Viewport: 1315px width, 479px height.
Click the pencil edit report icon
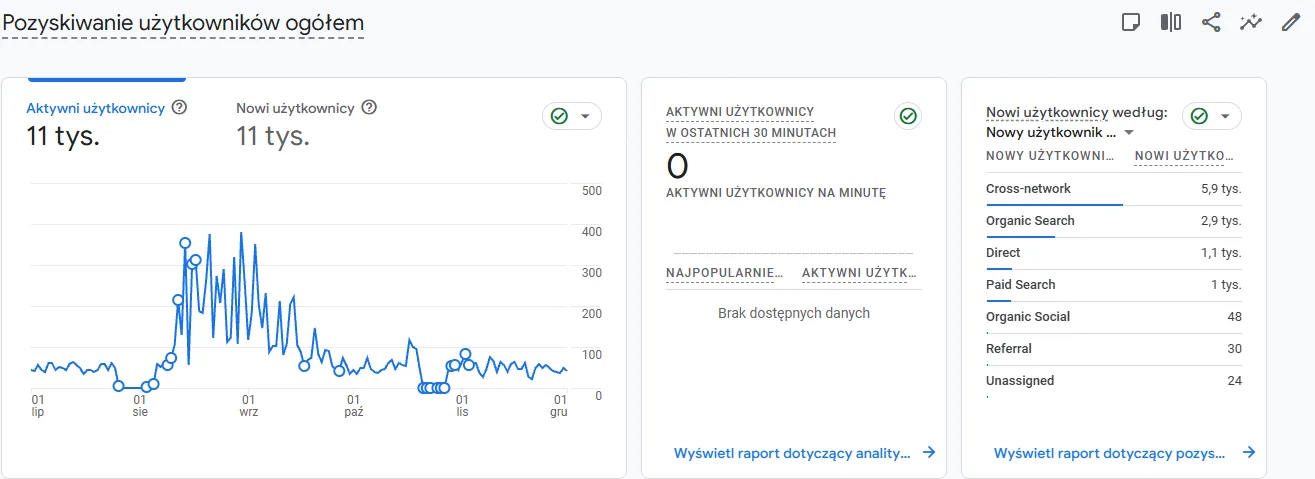click(1291, 22)
